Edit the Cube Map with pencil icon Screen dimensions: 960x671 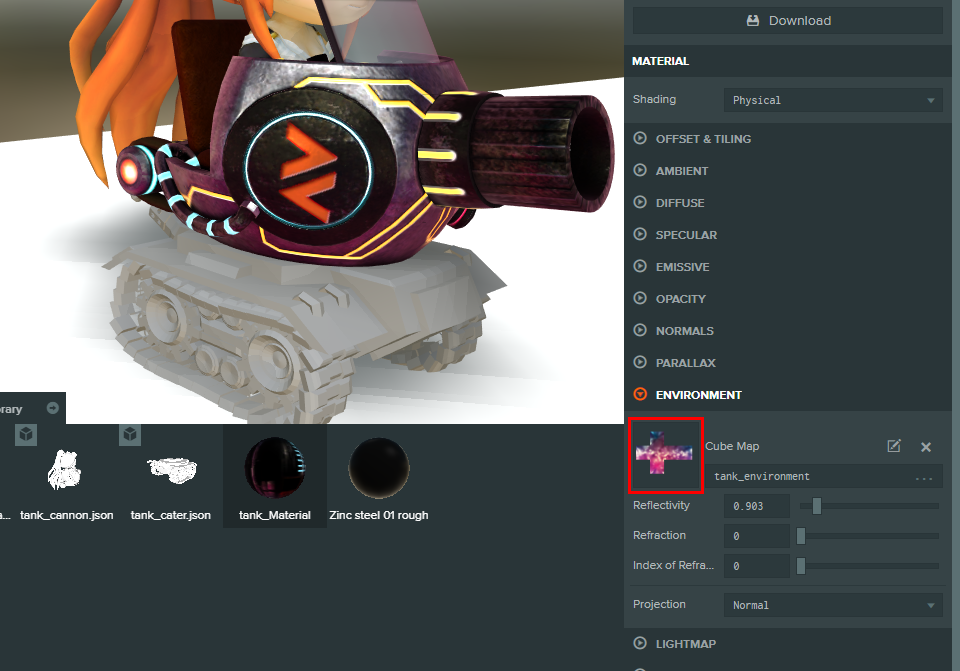894,446
